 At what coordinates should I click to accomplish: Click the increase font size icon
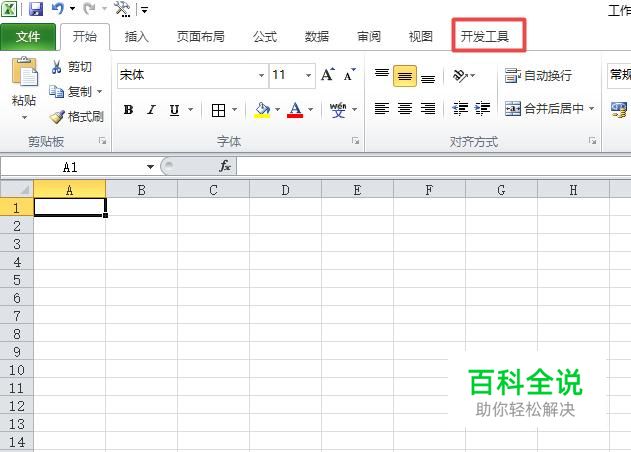[x=328, y=75]
